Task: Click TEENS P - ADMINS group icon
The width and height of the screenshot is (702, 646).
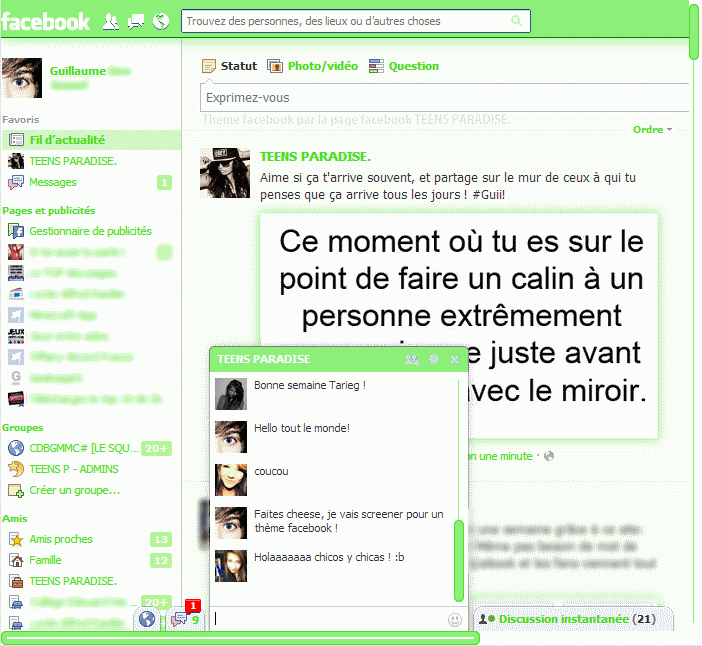Action: click(x=16, y=469)
